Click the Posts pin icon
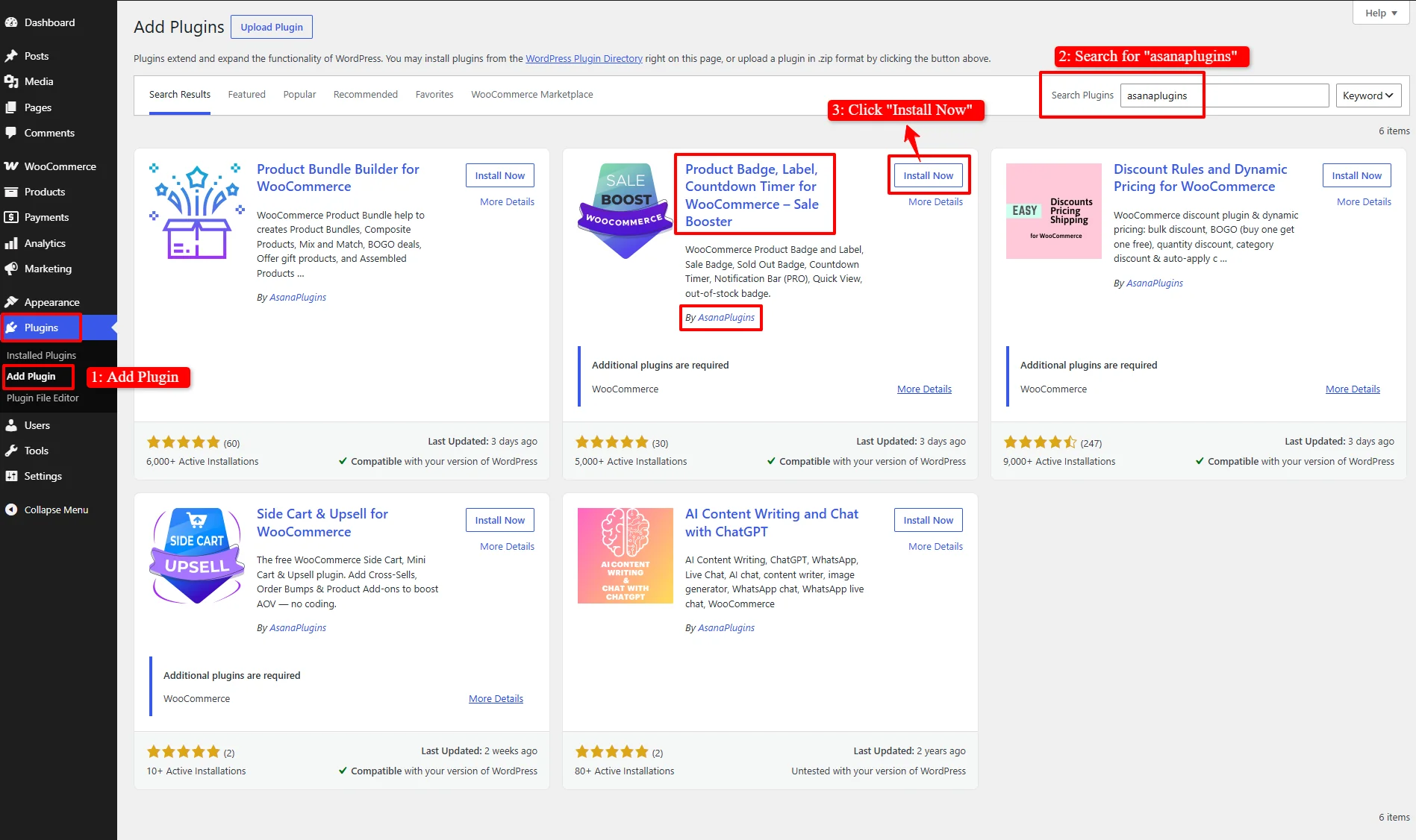The height and width of the screenshot is (840, 1416). [x=11, y=56]
